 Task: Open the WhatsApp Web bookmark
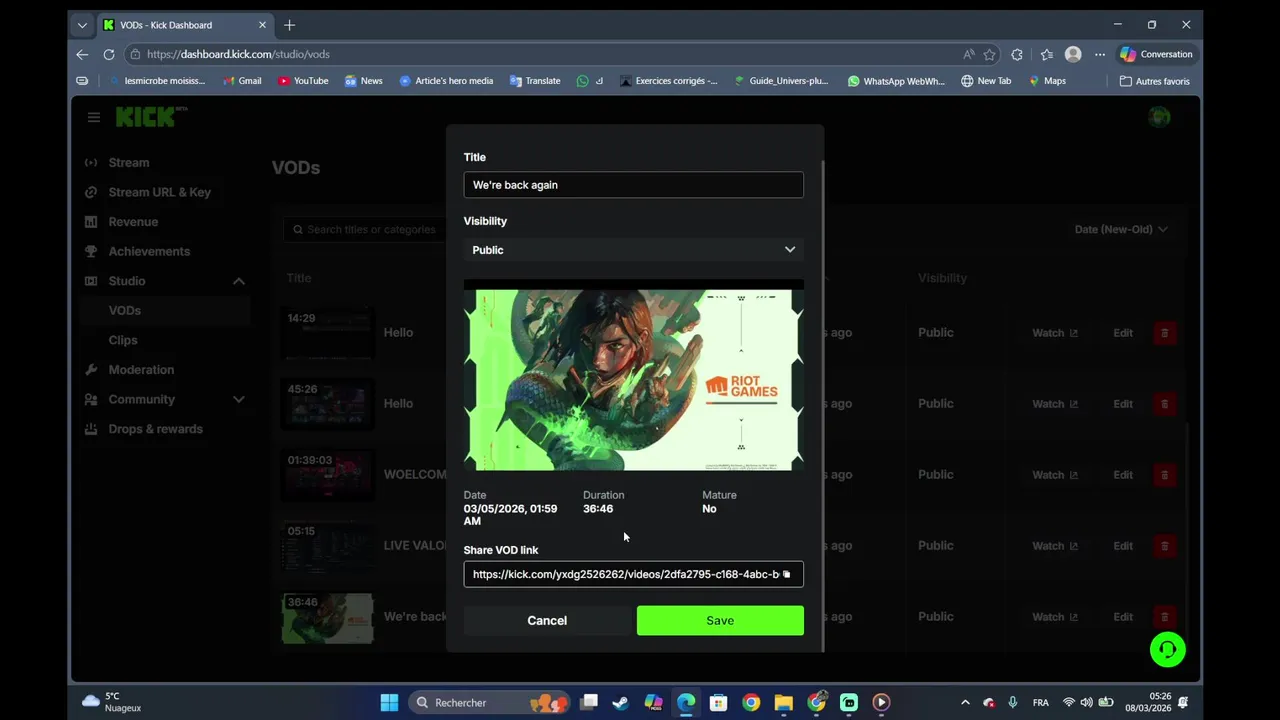[x=896, y=81]
